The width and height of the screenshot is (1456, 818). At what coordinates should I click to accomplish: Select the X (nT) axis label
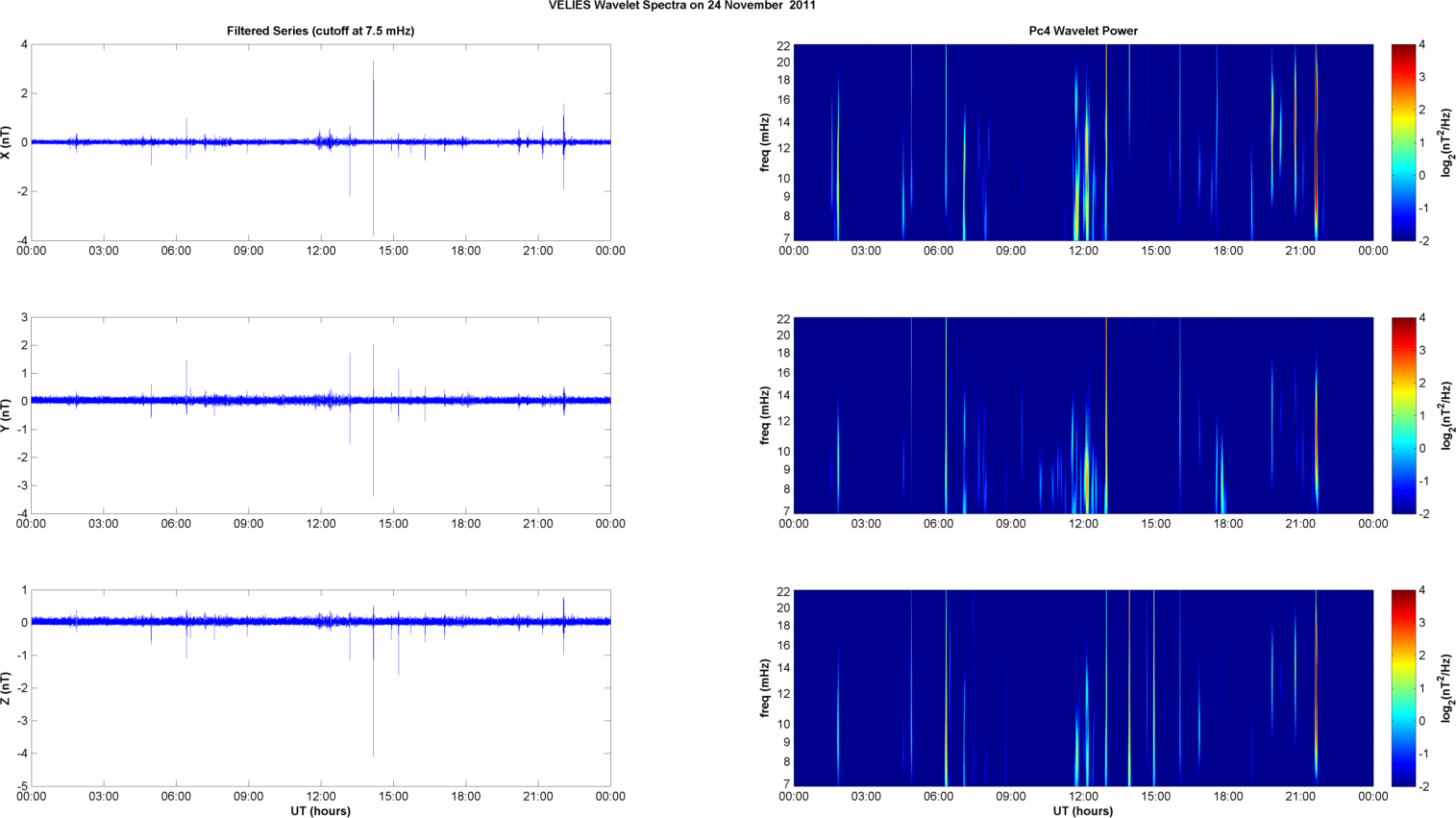point(7,142)
